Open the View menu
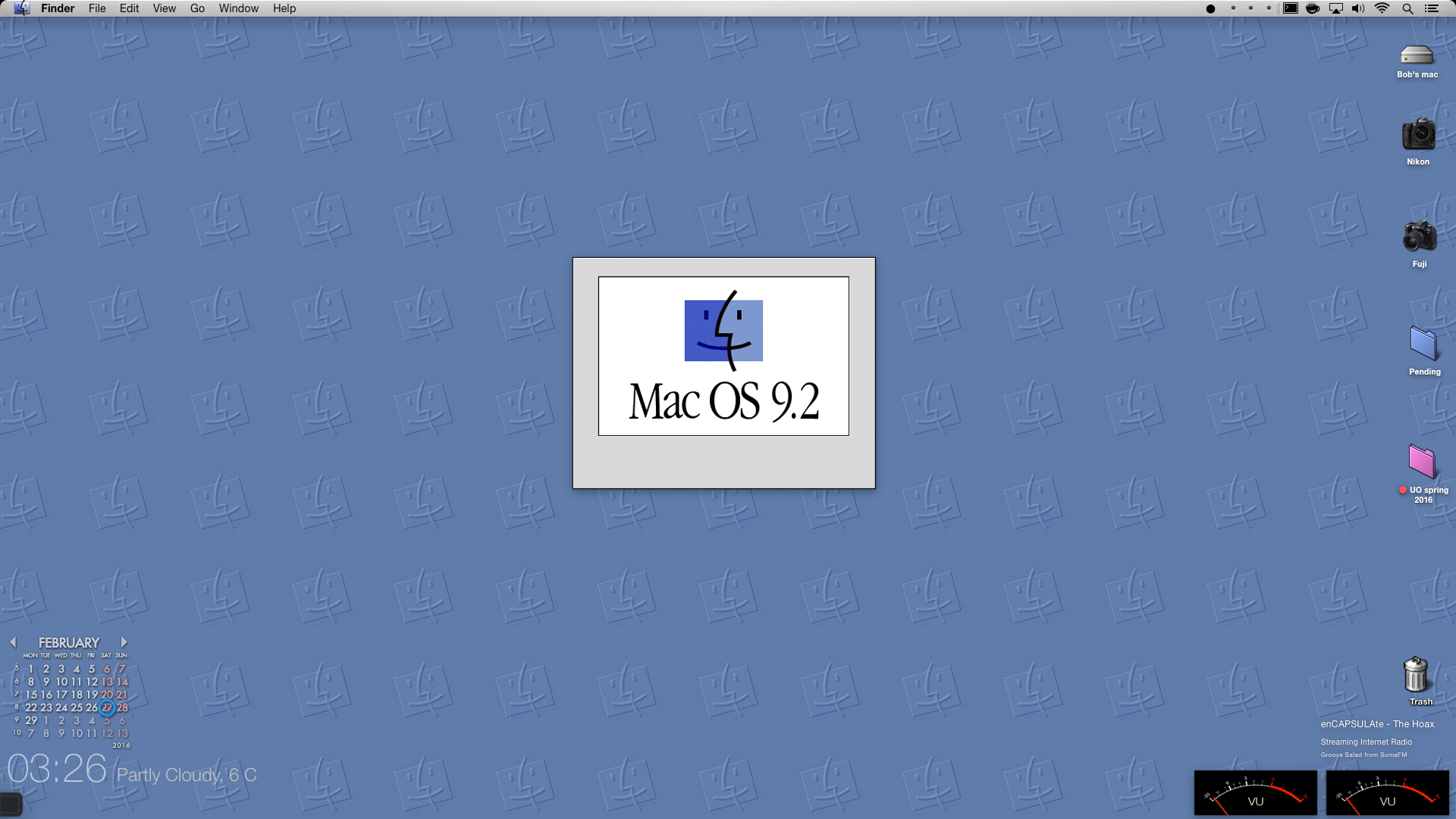The width and height of the screenshot is (1456, 819). point(164,8)
